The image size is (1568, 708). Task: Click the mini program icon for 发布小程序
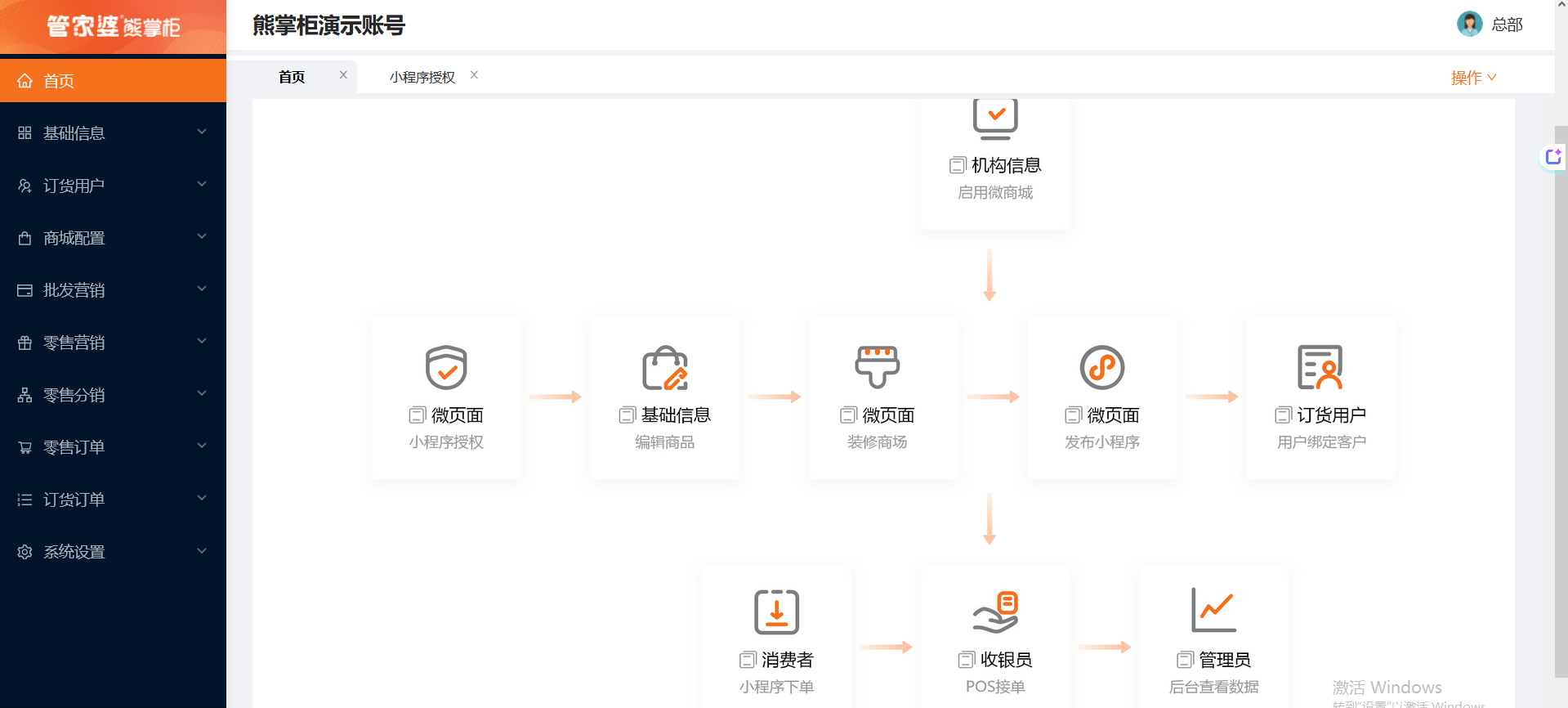click(x=1102, y=367)
